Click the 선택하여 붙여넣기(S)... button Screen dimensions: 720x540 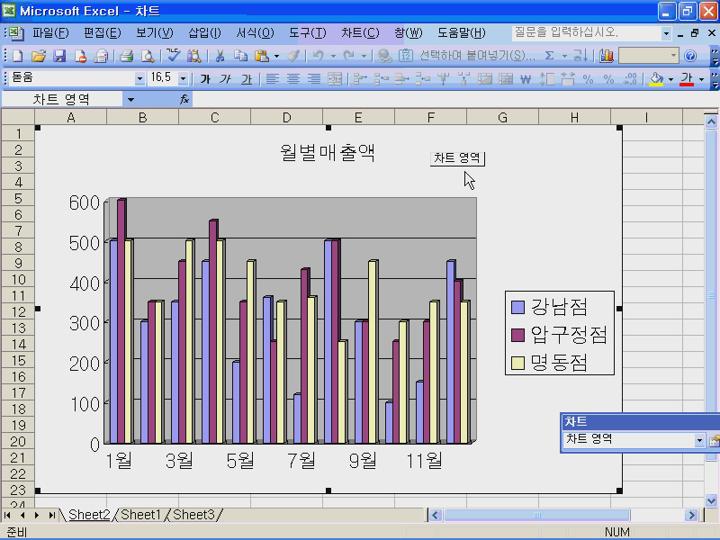click(x=478, y=56)
